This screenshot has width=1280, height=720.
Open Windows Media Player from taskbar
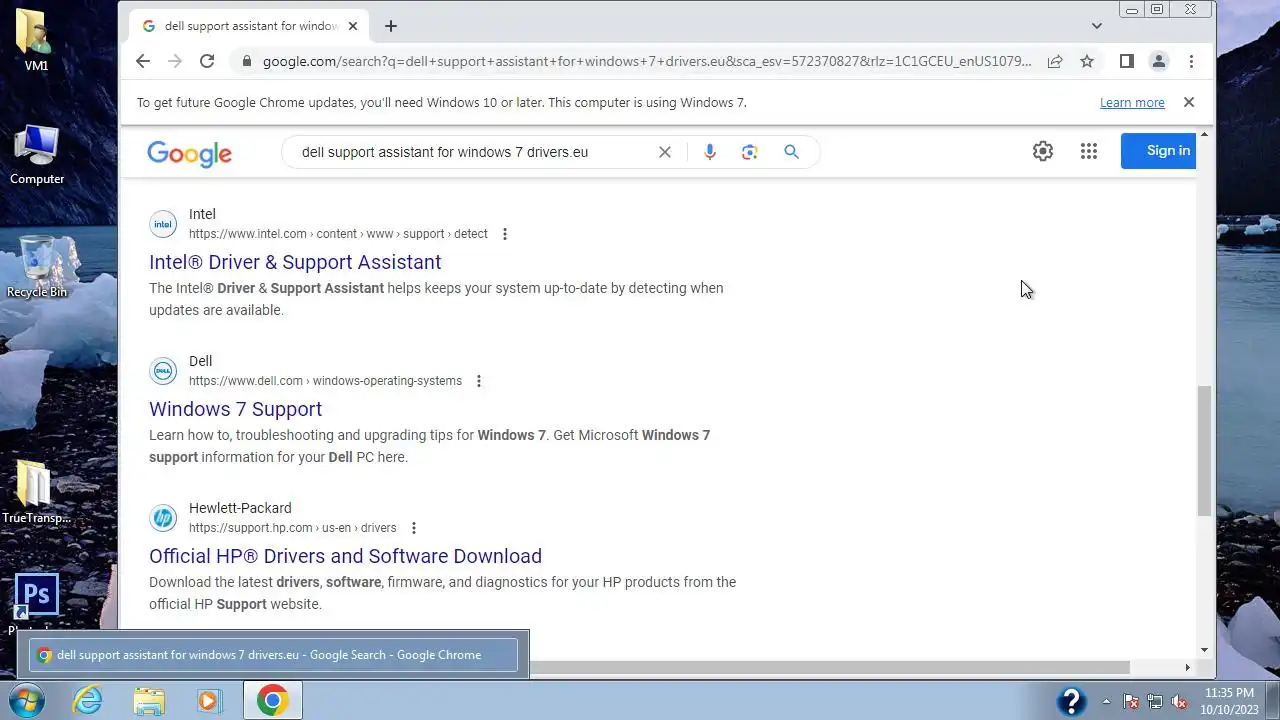point(209,700)
